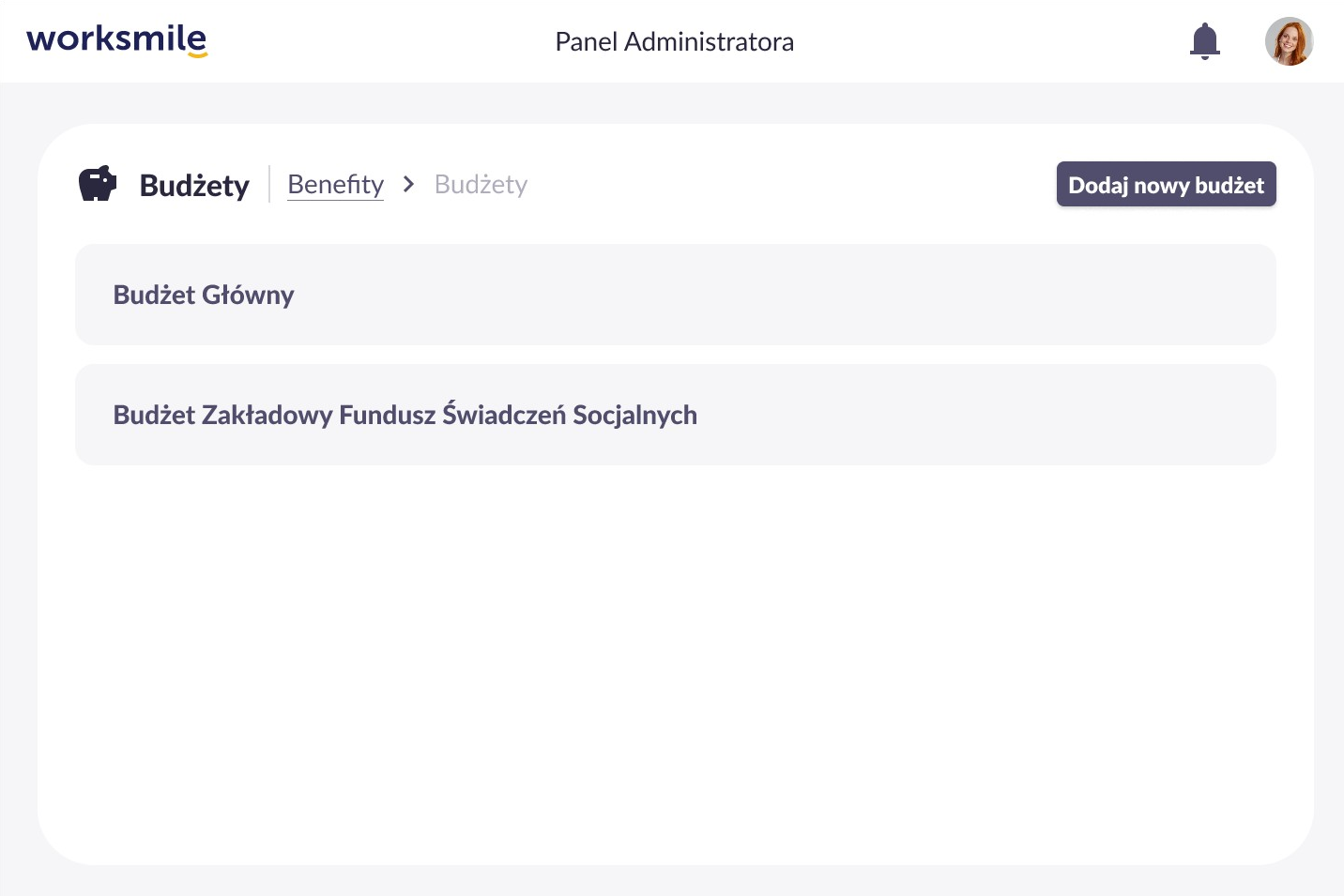Click the blank header area beside the bell
The image size is (1344, 896).
pos(1032,41)
